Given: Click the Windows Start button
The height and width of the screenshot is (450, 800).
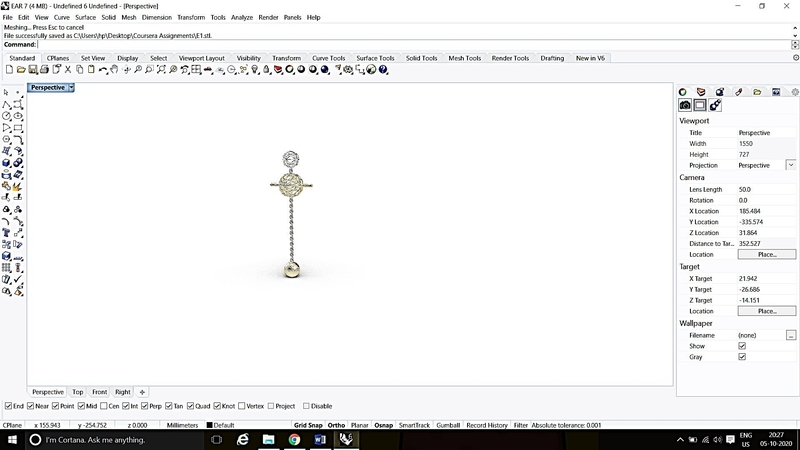Looking at the screenshot, I should pos(12,439).
